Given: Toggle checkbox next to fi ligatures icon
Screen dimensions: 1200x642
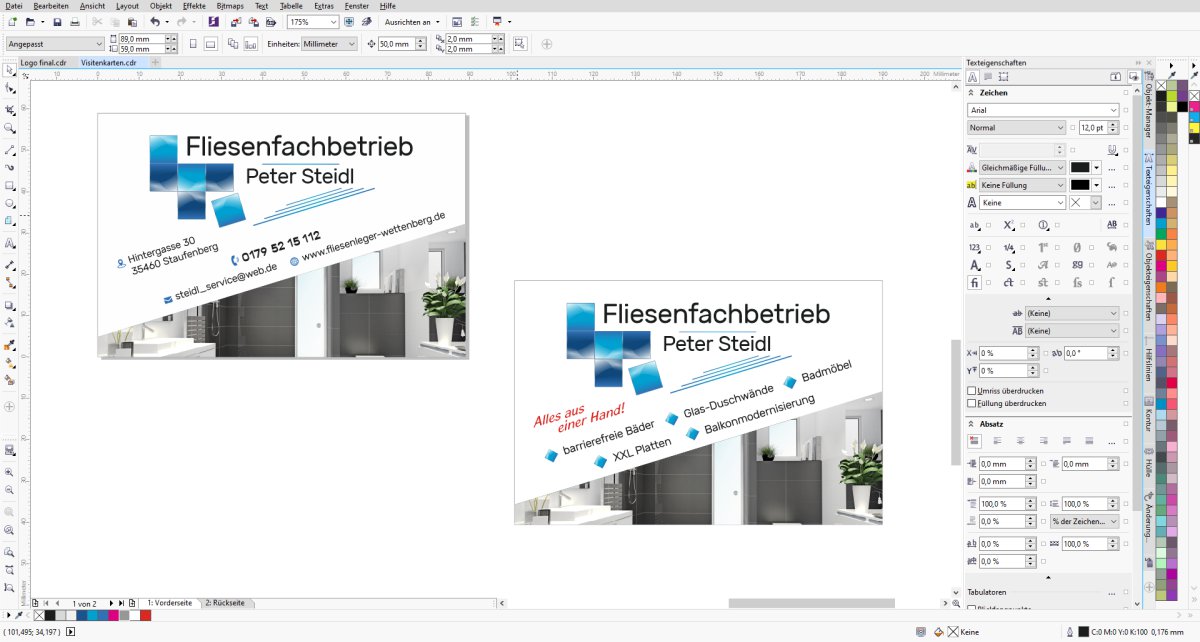Looking at the screenshot, I should click(x=989, y=283).
